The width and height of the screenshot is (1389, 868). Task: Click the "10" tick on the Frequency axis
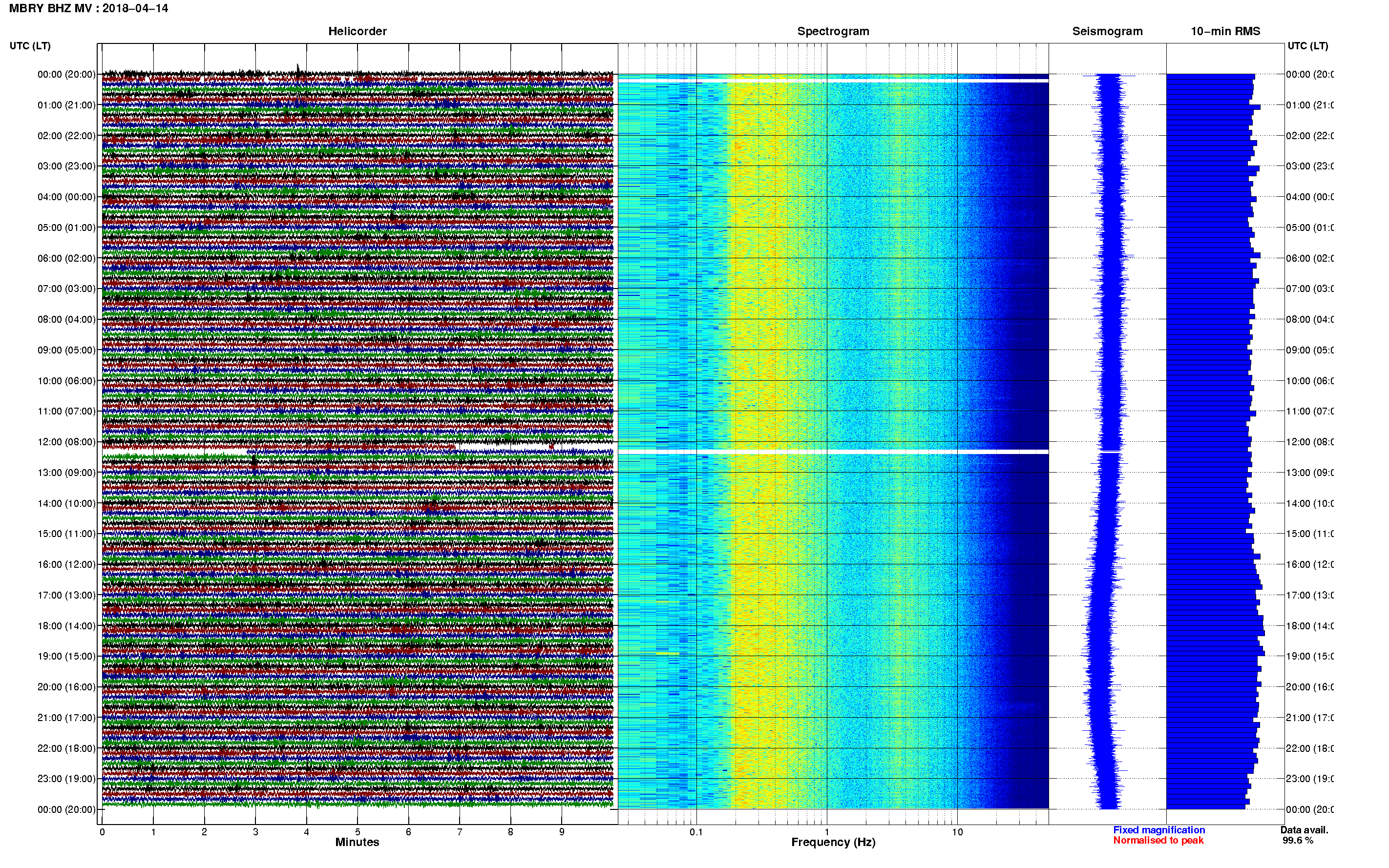point(957,832)
